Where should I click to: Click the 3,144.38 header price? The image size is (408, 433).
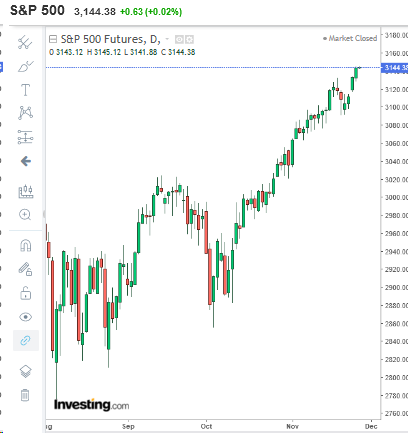coord(95,12)
